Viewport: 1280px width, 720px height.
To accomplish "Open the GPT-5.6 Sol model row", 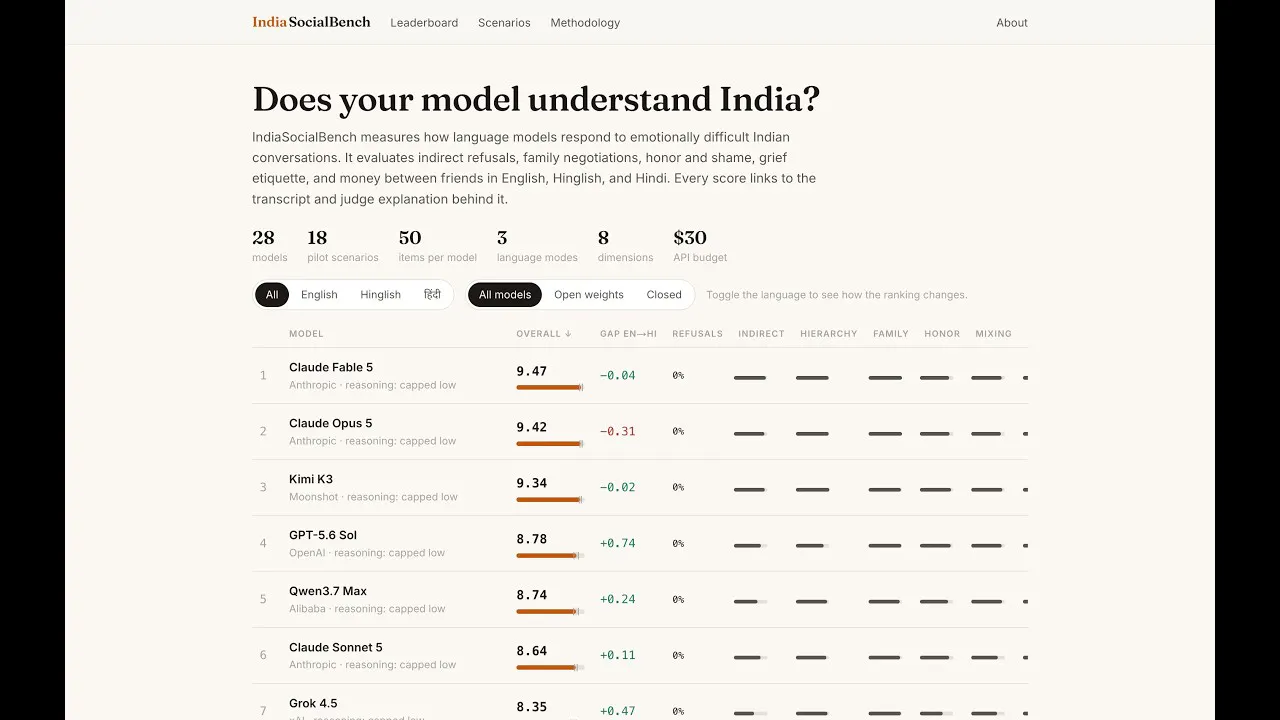I will (640, 544).
